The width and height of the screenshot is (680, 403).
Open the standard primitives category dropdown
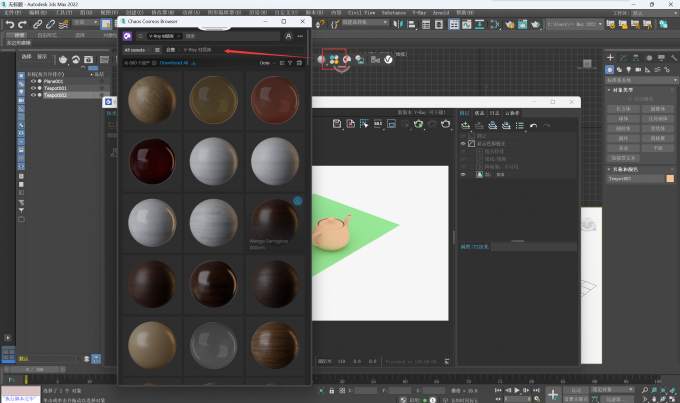(x=641, y=80)
